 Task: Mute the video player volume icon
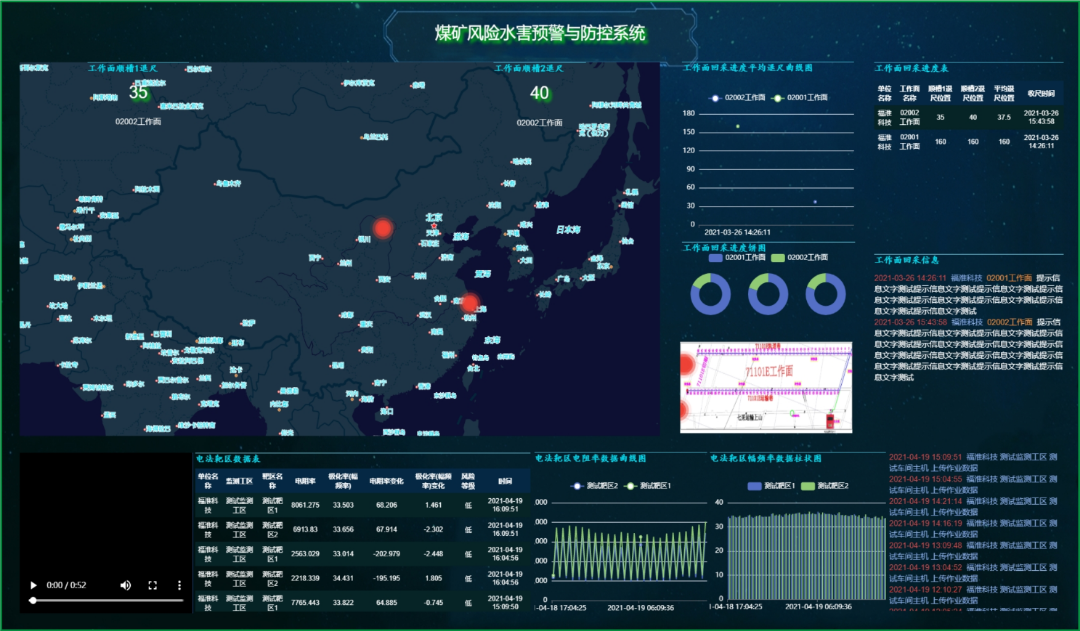pyautogui.click(x=126, y=585)
